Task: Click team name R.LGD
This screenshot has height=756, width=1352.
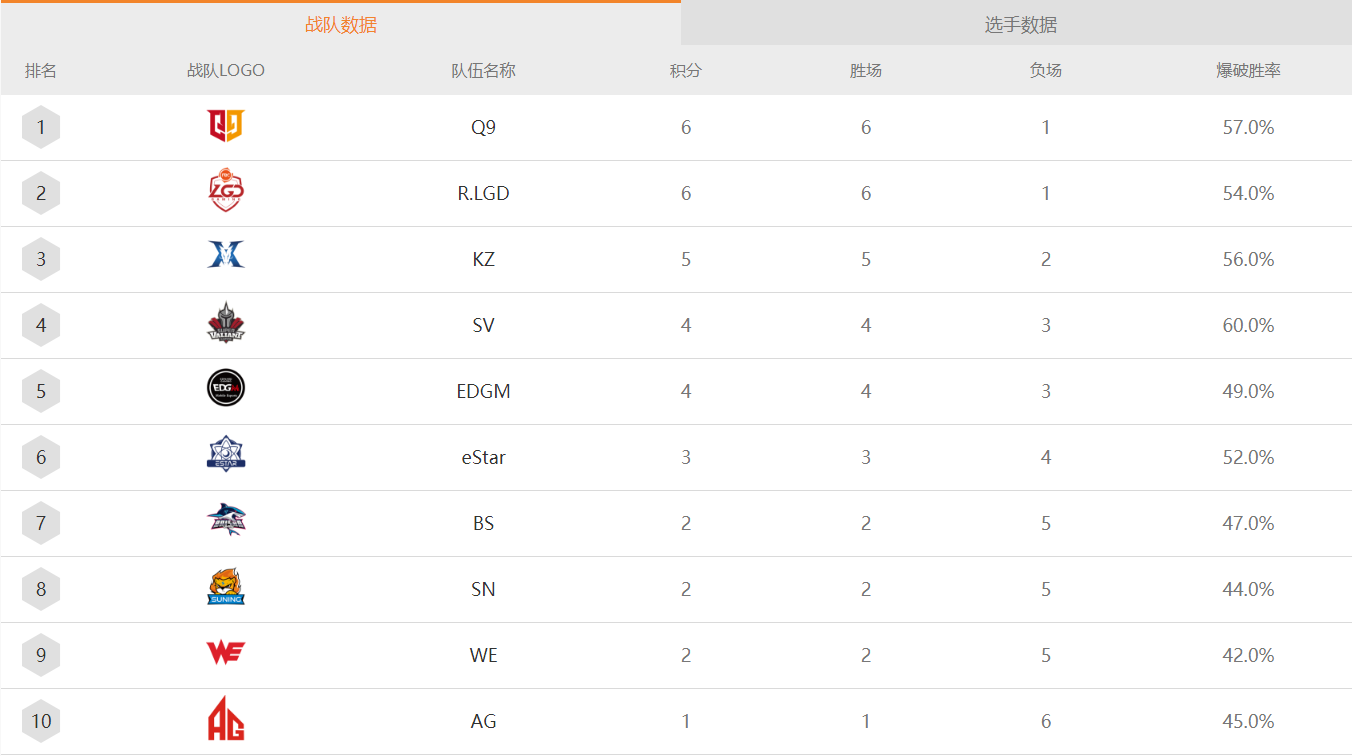Action: tap(484, 193)
